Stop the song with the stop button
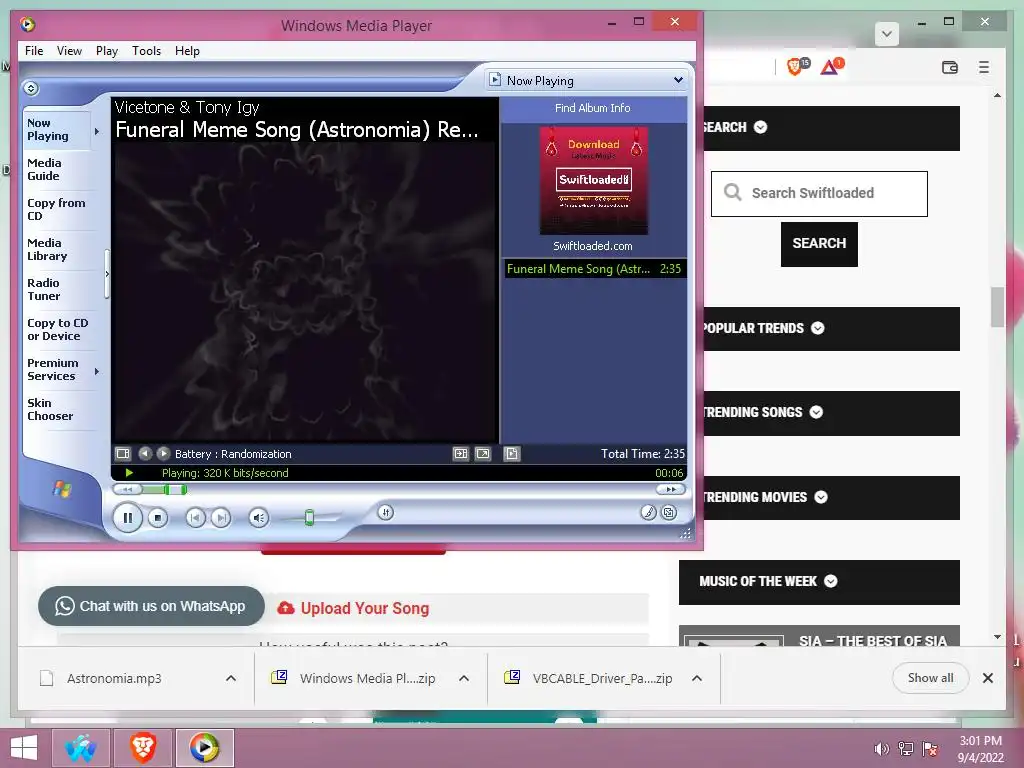This screenshot has height=768, width=1024. (x=157, y=518)
